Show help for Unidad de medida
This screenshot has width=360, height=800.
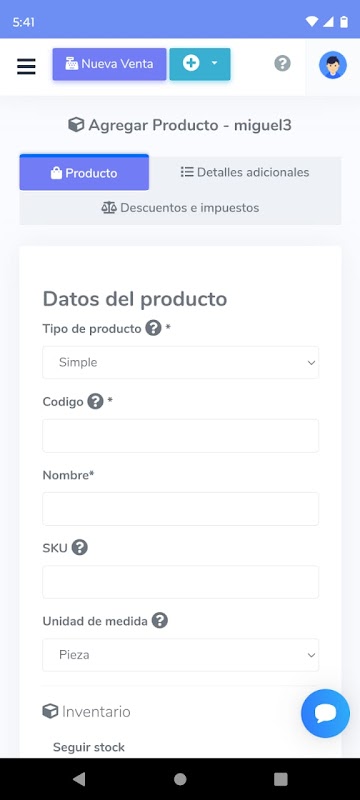click(160, 621)
